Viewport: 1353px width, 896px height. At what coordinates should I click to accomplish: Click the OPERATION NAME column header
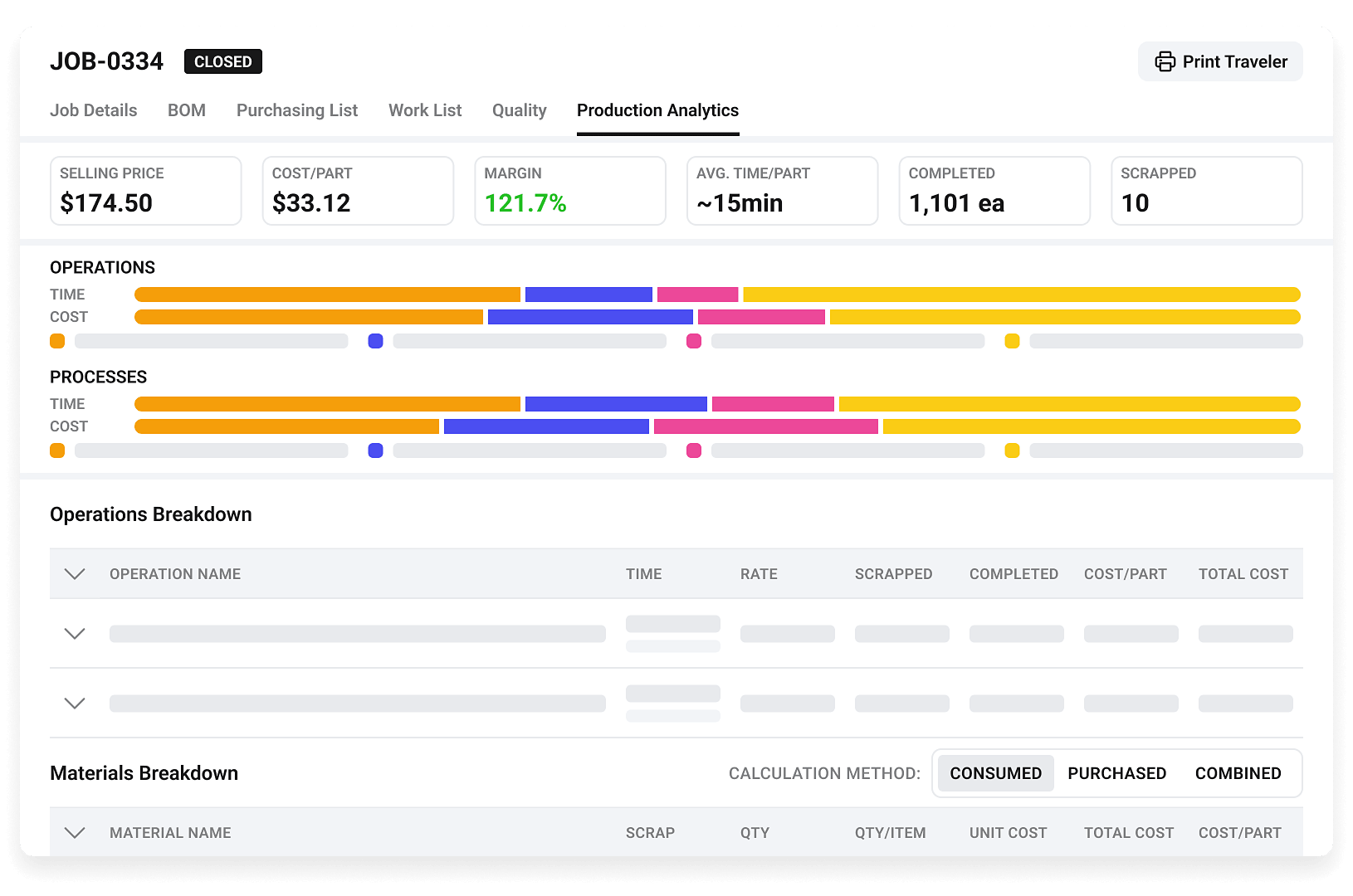tap(175, 574)
